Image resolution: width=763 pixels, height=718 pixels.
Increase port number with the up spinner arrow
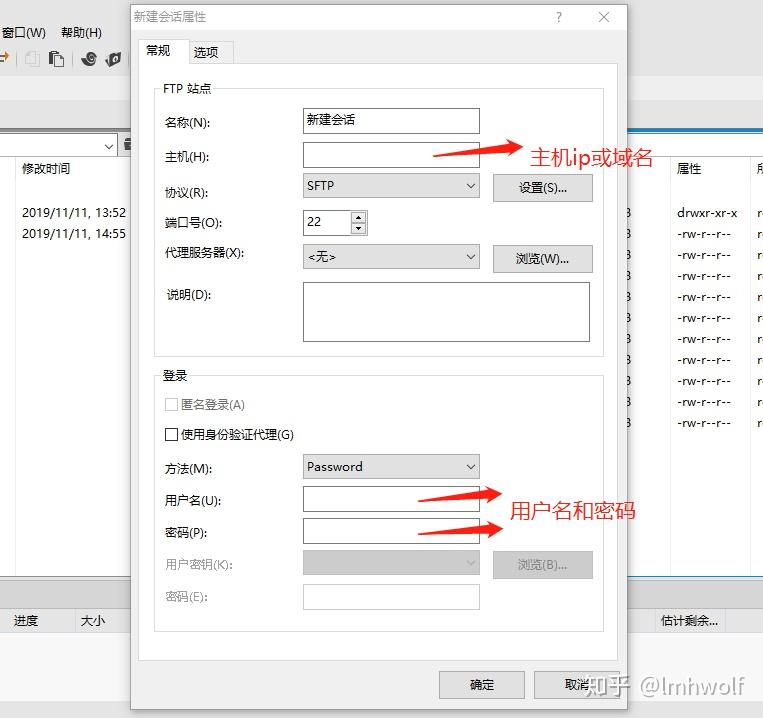(359, 217)
